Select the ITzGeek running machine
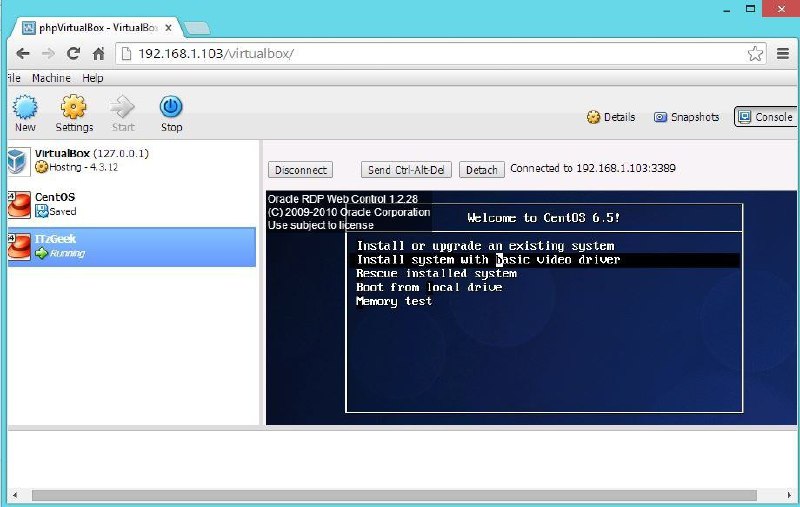The height and width of the screenshot is (507, 800). 132,247
